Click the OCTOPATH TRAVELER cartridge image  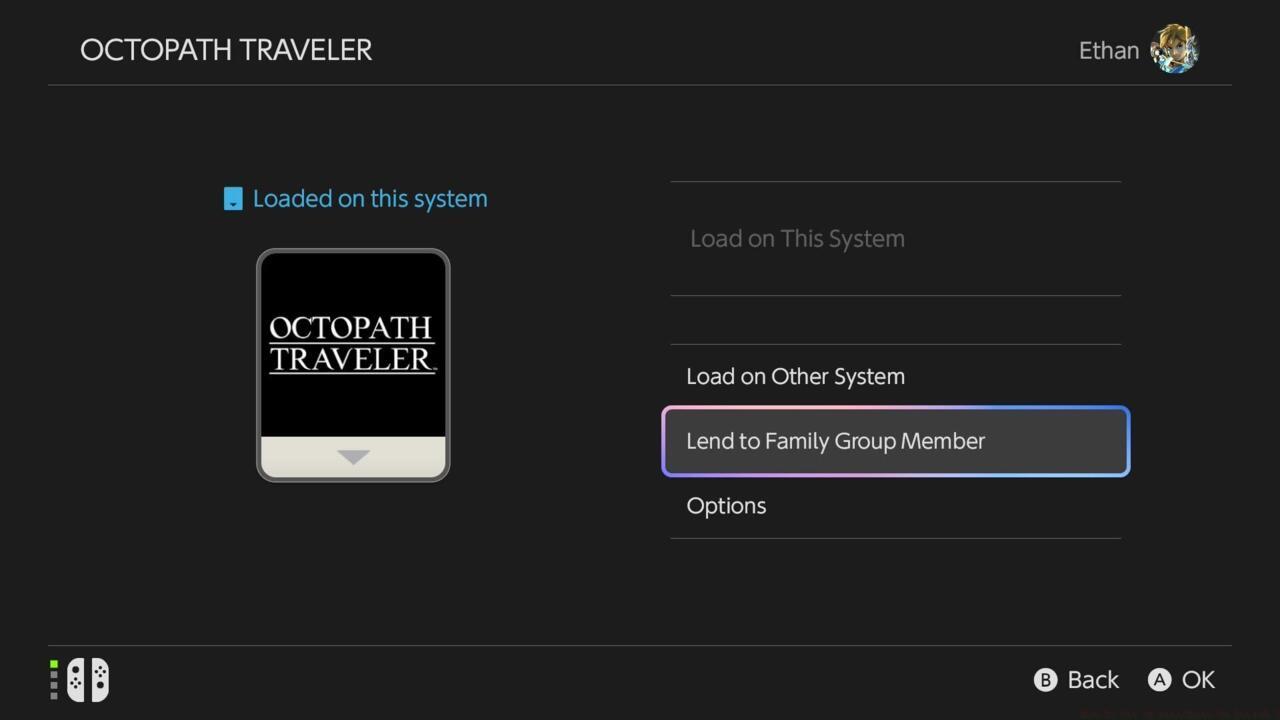(x=353, y=365)
